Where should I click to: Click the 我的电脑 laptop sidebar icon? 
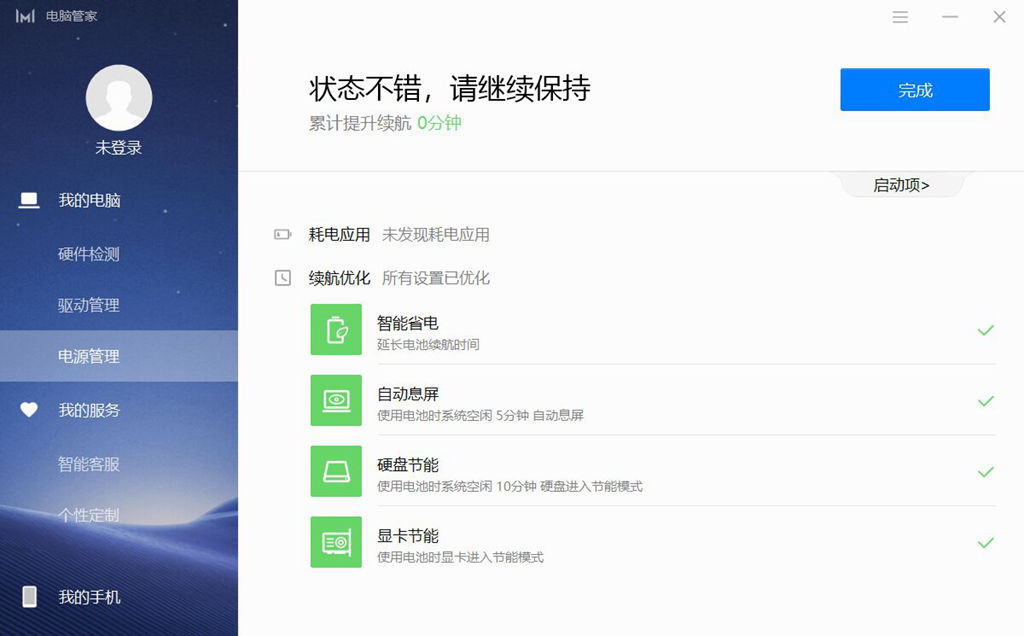pyautogui.click(x=28, y=200)
